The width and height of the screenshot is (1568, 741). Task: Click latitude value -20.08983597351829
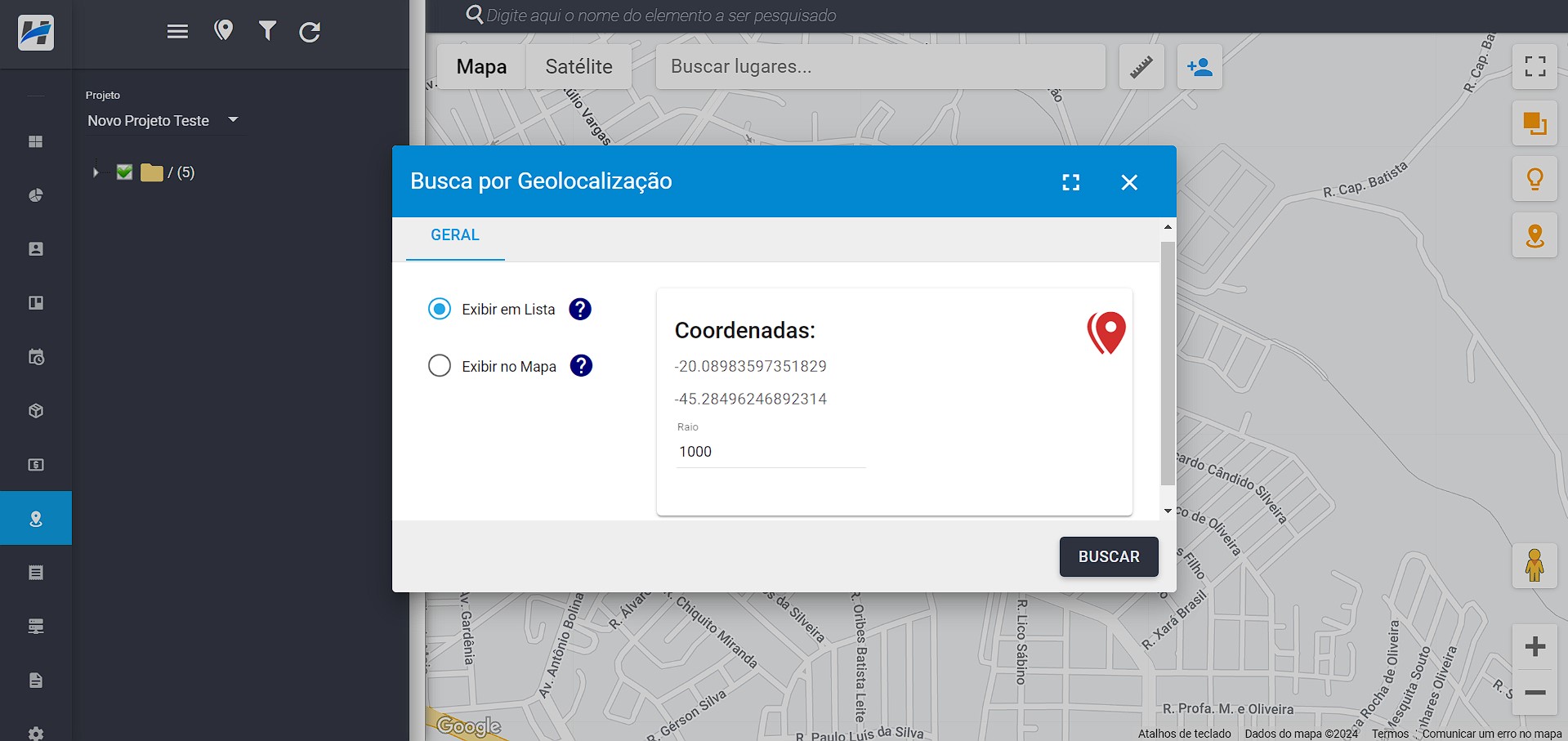(x=751, y=366)
